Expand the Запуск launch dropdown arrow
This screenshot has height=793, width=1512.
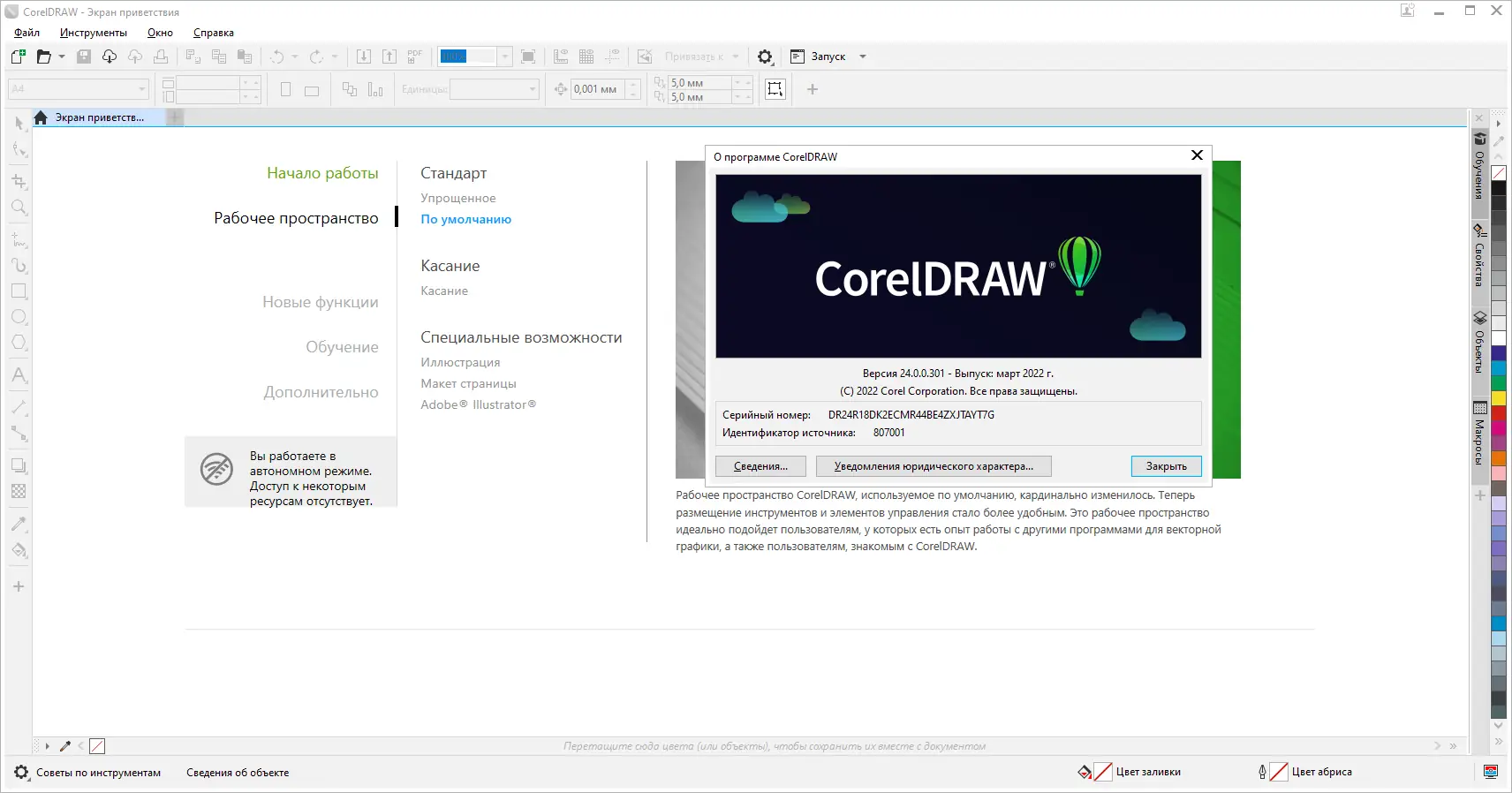coord(863,57)
